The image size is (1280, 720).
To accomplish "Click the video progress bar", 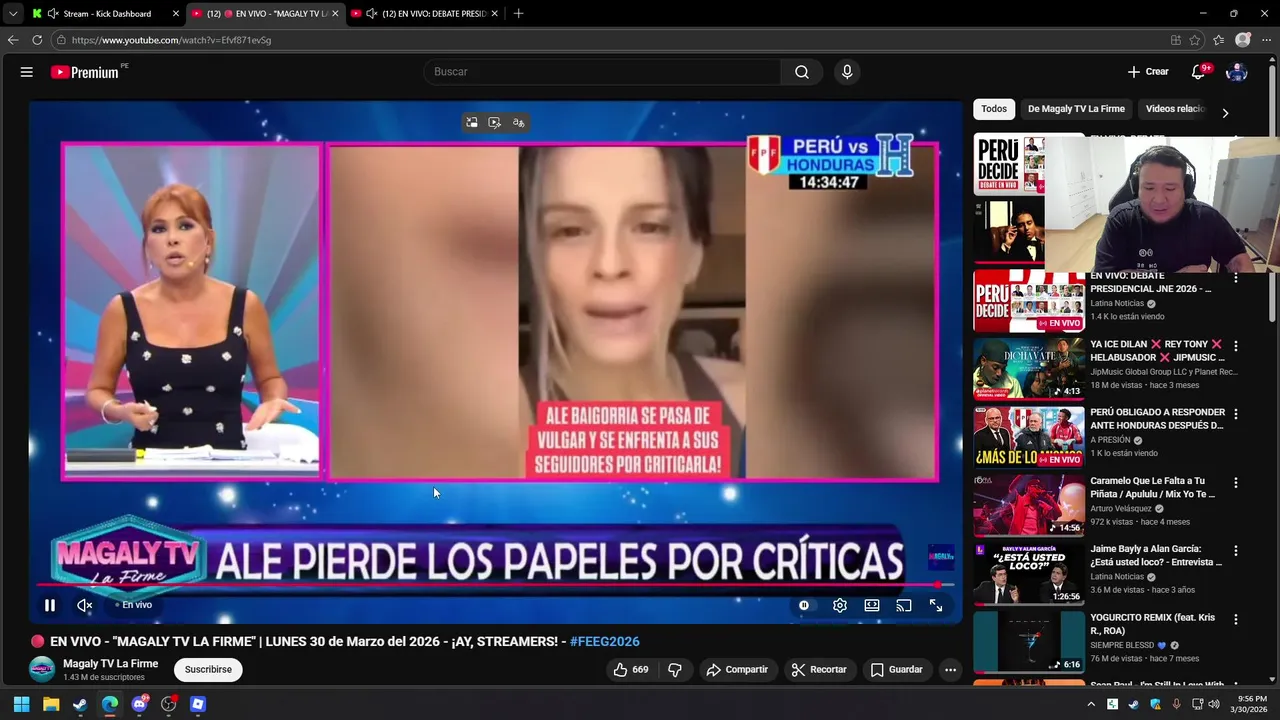I will (495, 585).
